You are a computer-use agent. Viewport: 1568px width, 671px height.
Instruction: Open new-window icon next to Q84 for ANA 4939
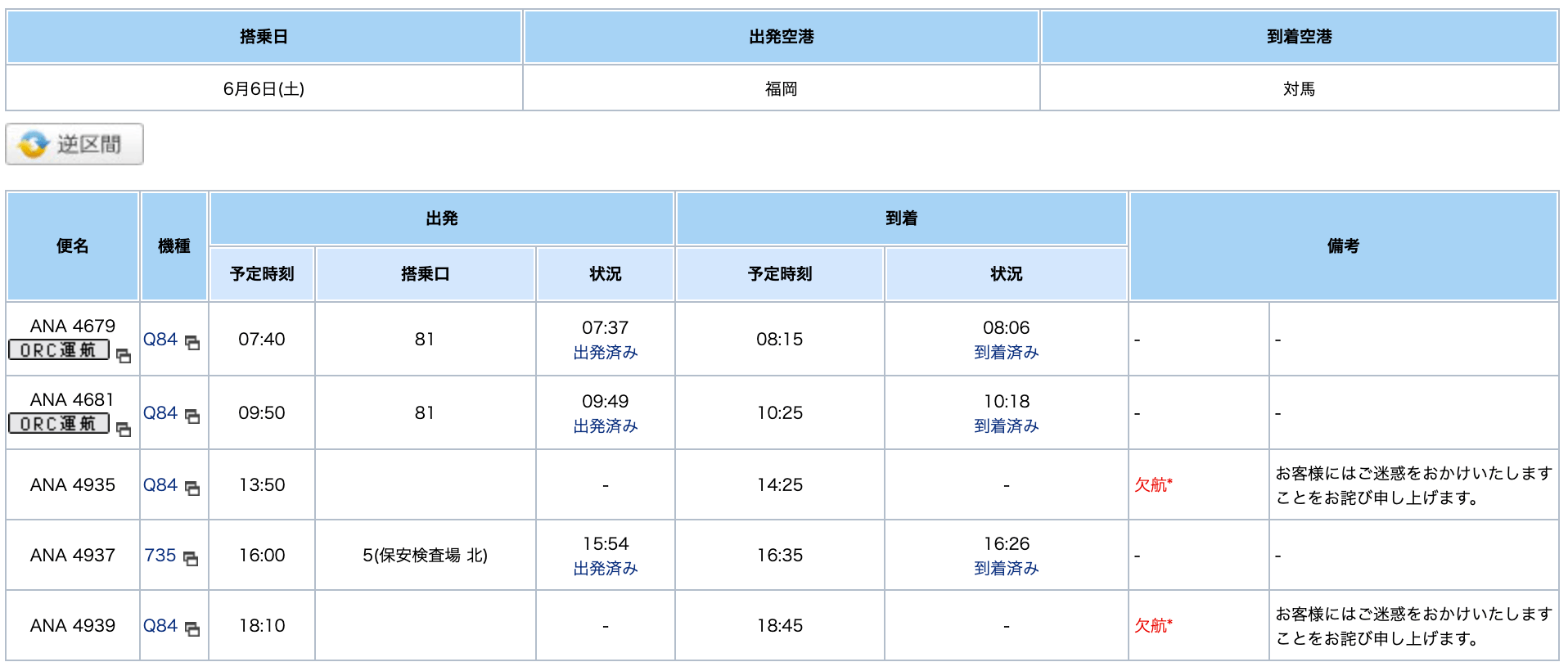click(192, 629)
